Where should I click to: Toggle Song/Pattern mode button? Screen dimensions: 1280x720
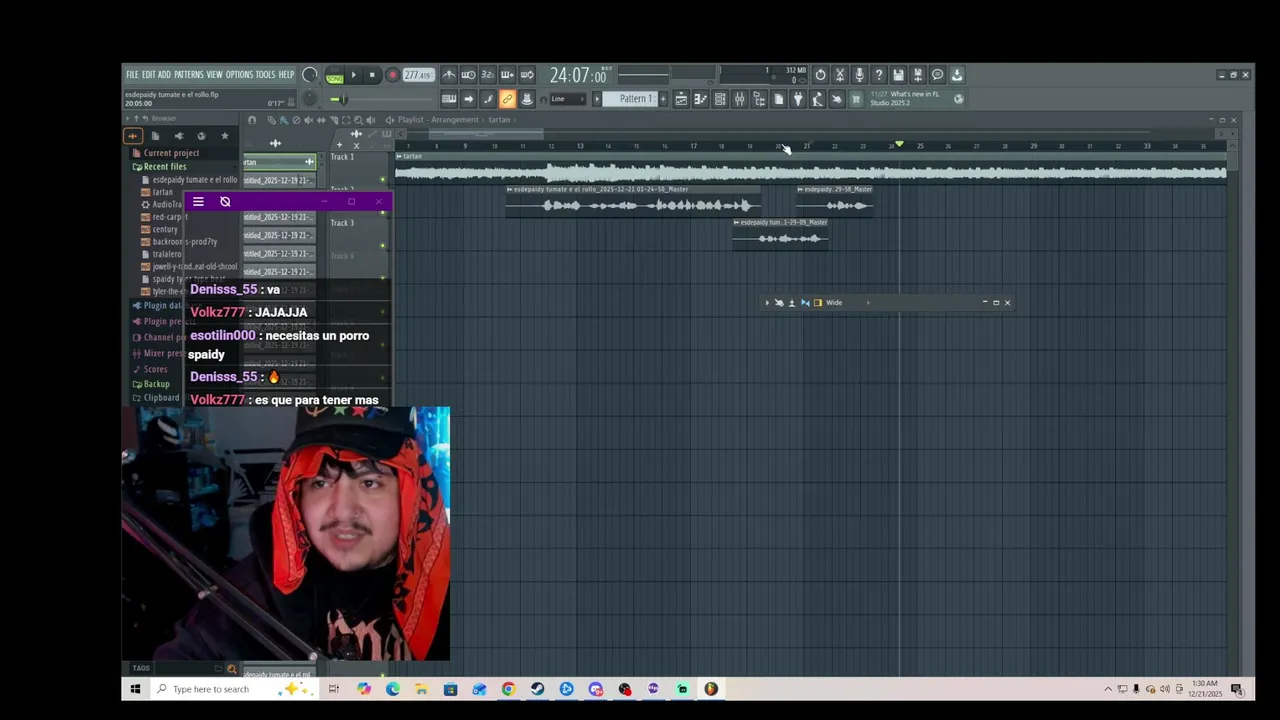click(334, 75)
